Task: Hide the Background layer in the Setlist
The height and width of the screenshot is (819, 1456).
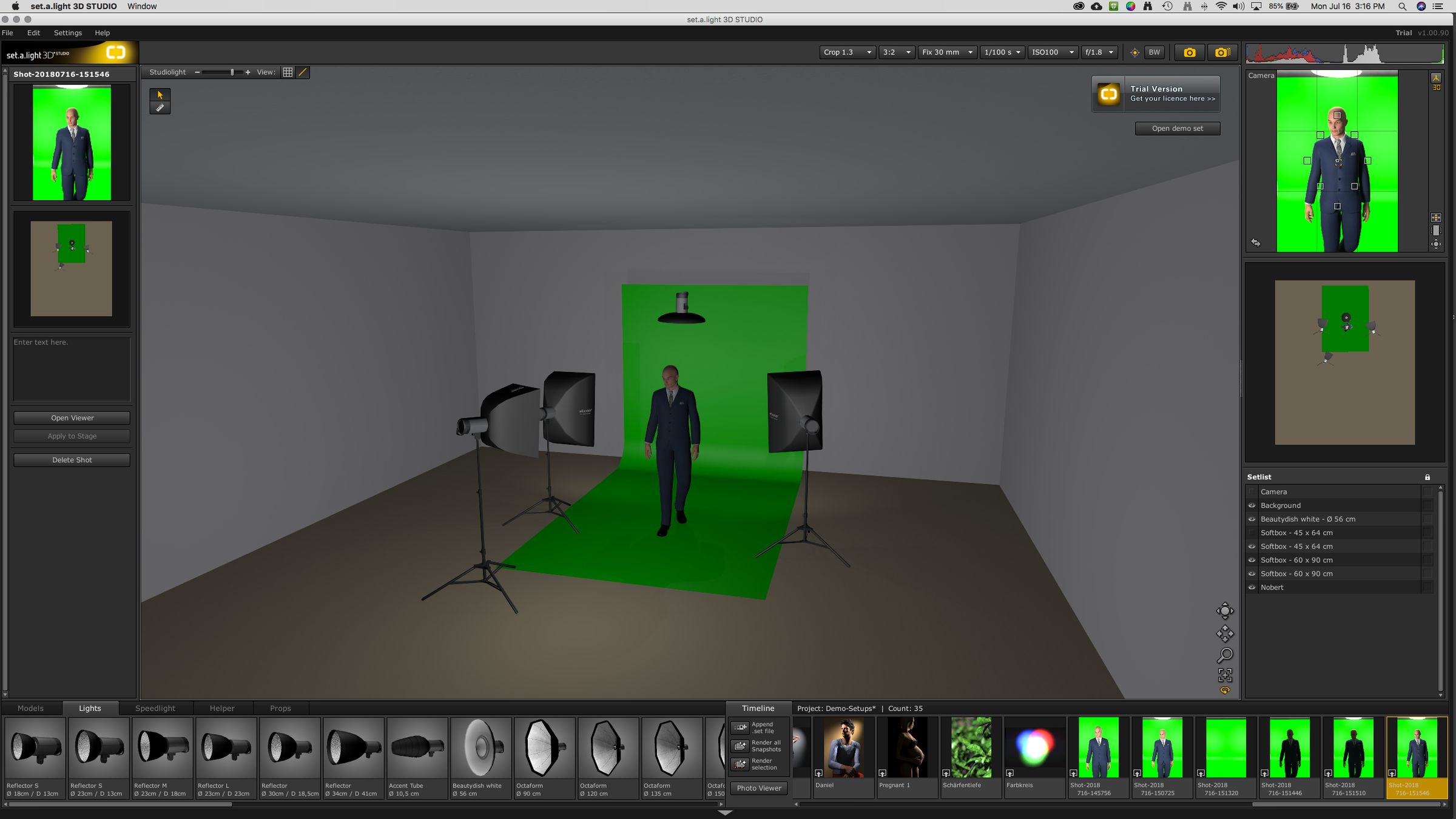Action: 1252,505
